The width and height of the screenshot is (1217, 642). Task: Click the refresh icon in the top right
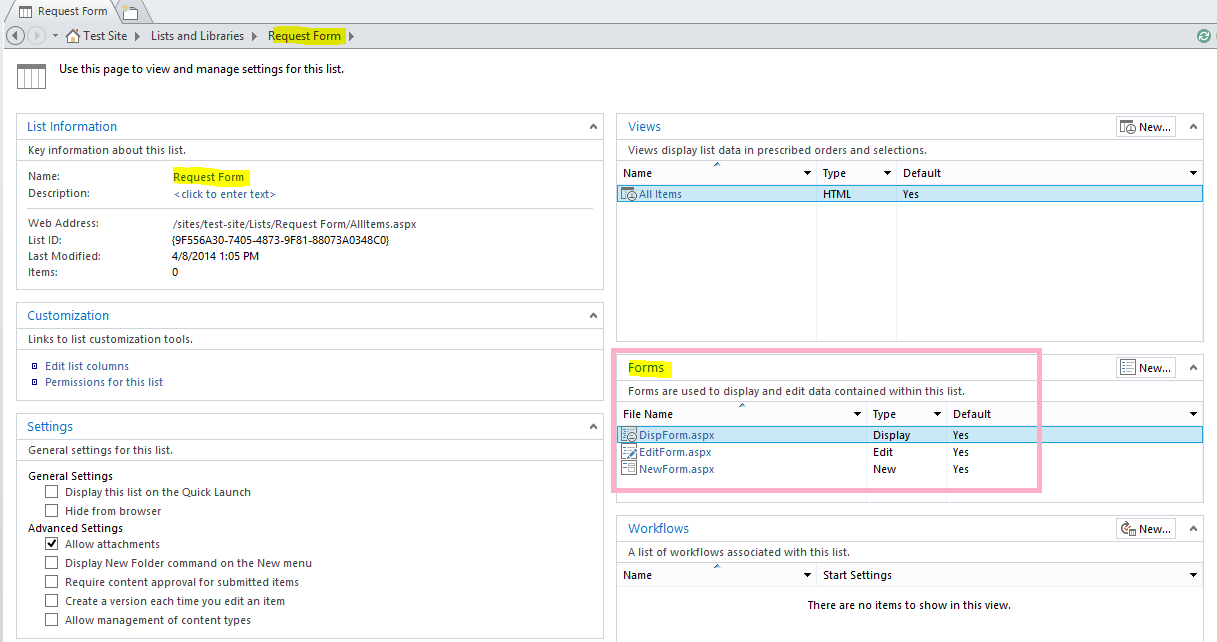click(x=1203, y=36)
